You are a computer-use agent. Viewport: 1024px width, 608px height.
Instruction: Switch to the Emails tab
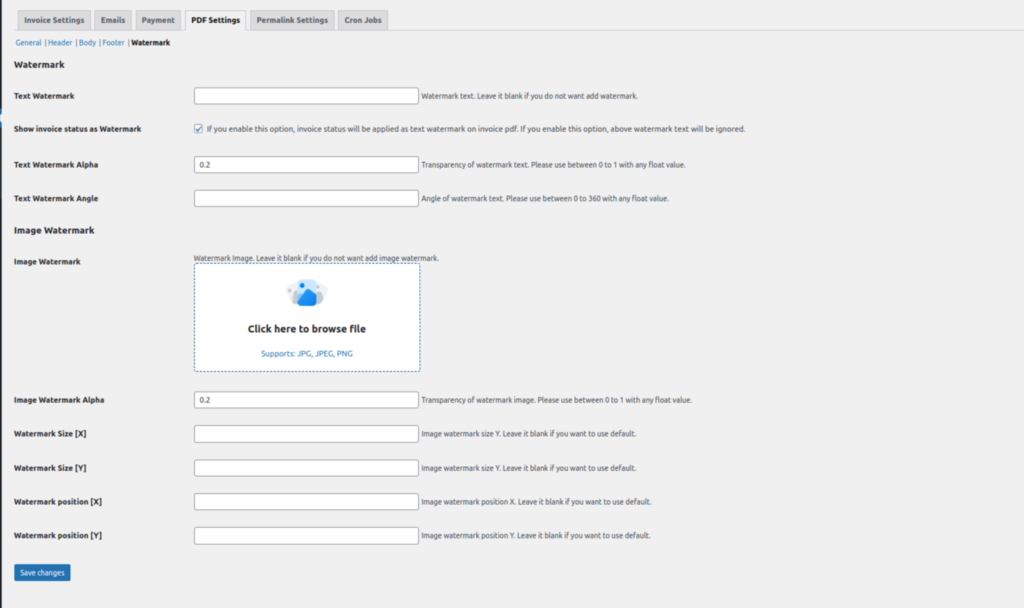click(112, 19)
